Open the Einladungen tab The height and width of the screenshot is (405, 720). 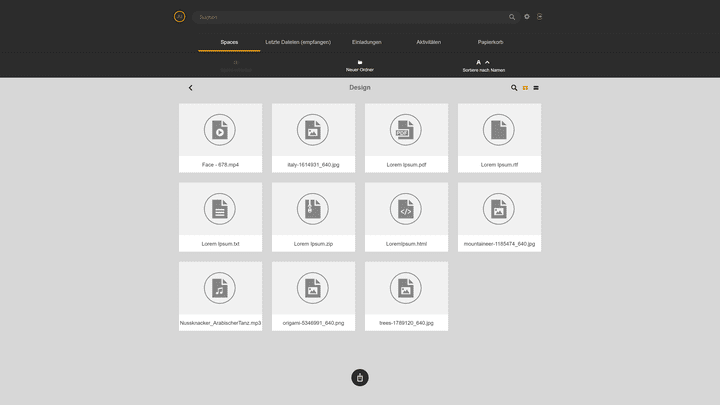367,42
